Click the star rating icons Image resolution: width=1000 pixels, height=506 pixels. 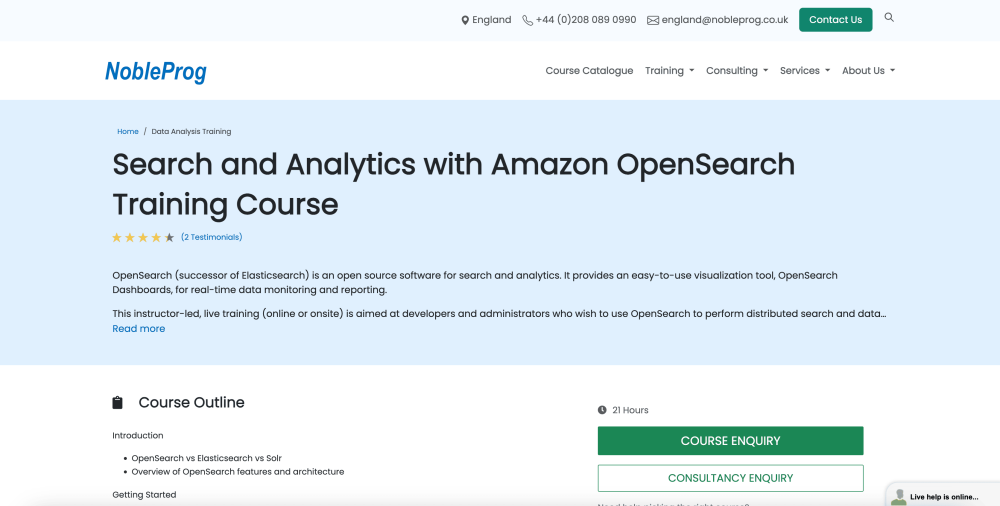click(x=143, y=238)
